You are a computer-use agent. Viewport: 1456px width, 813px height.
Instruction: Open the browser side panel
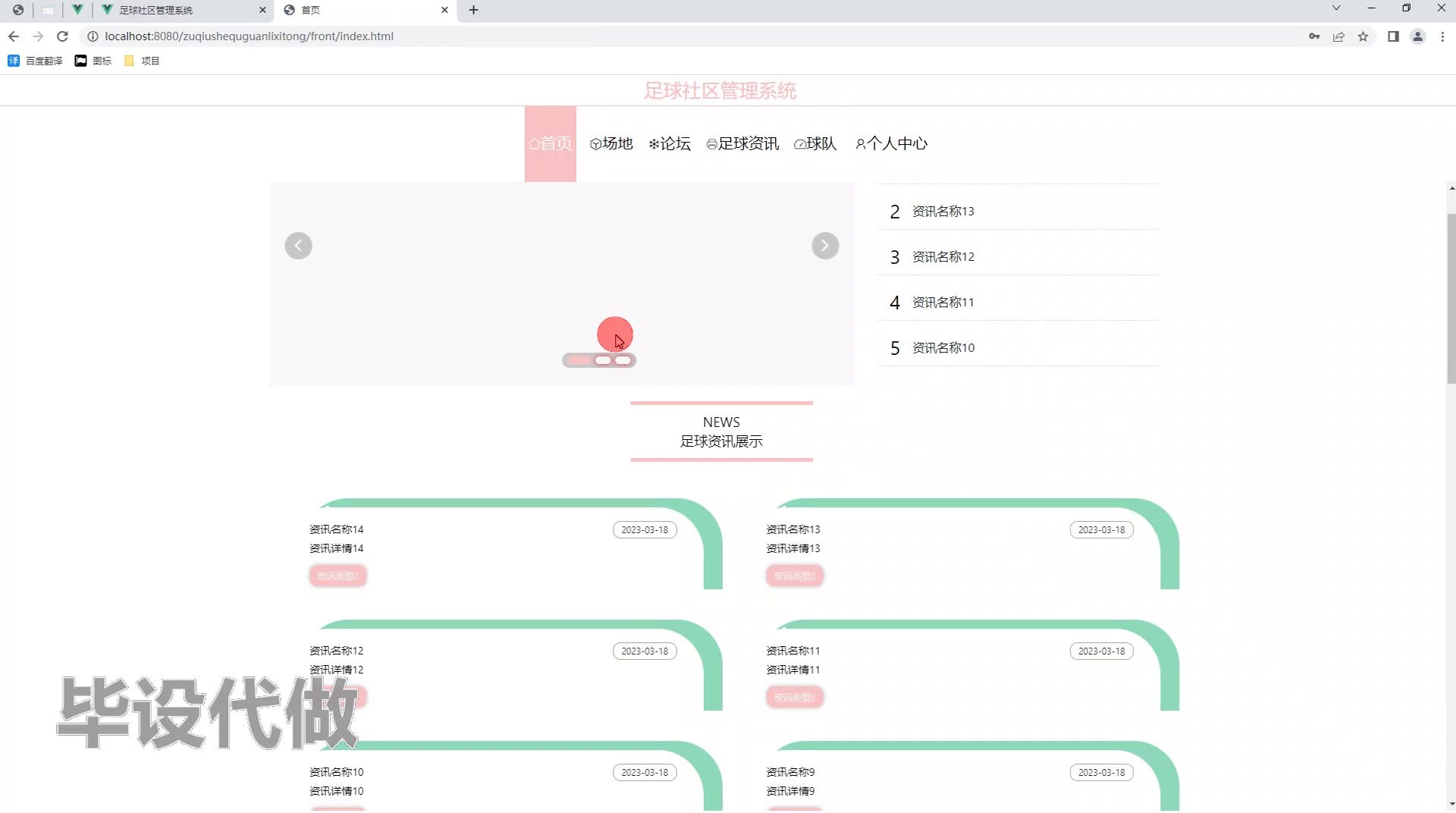click(1393, 36)
